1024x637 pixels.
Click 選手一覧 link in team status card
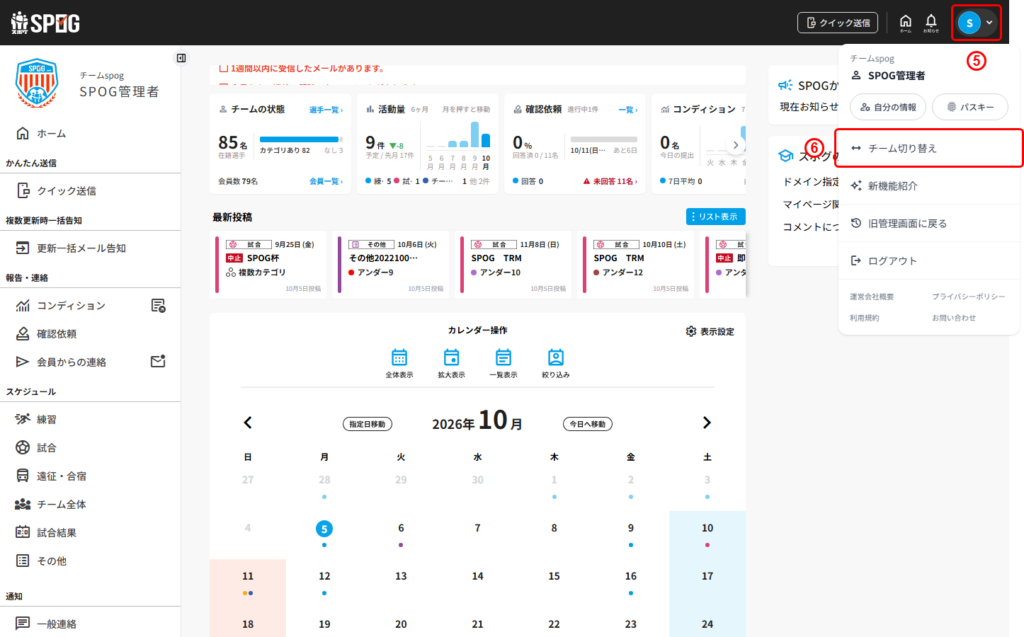pyautogui.click(x=326, y=110)
